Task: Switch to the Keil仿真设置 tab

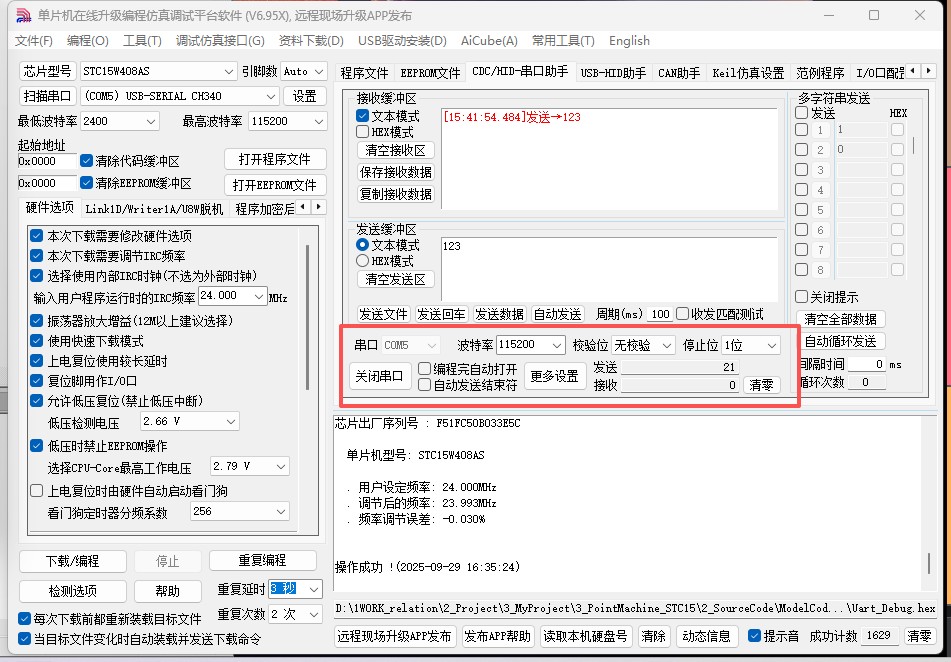Action: tap(748, 73)
